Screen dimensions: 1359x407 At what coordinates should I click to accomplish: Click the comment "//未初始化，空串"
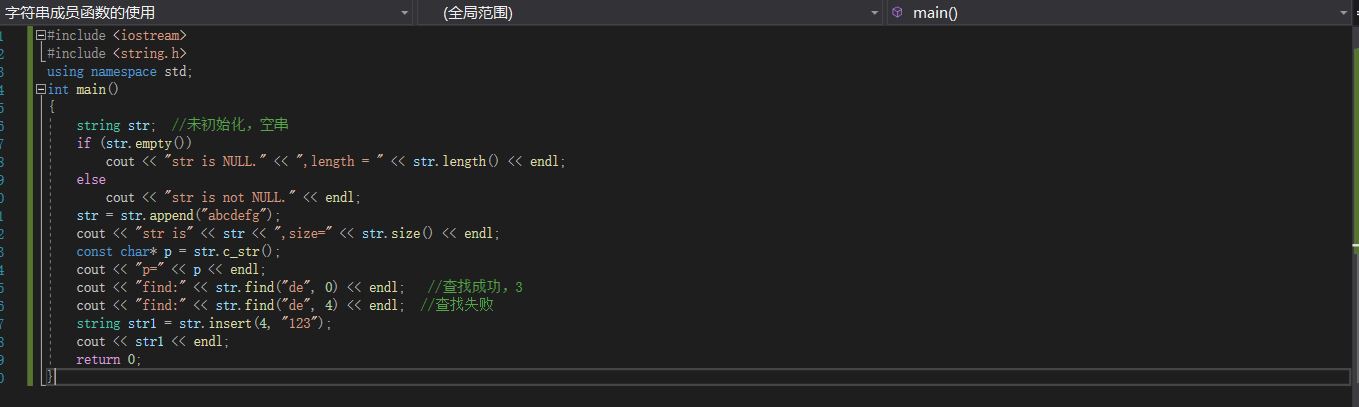point(230,125)
